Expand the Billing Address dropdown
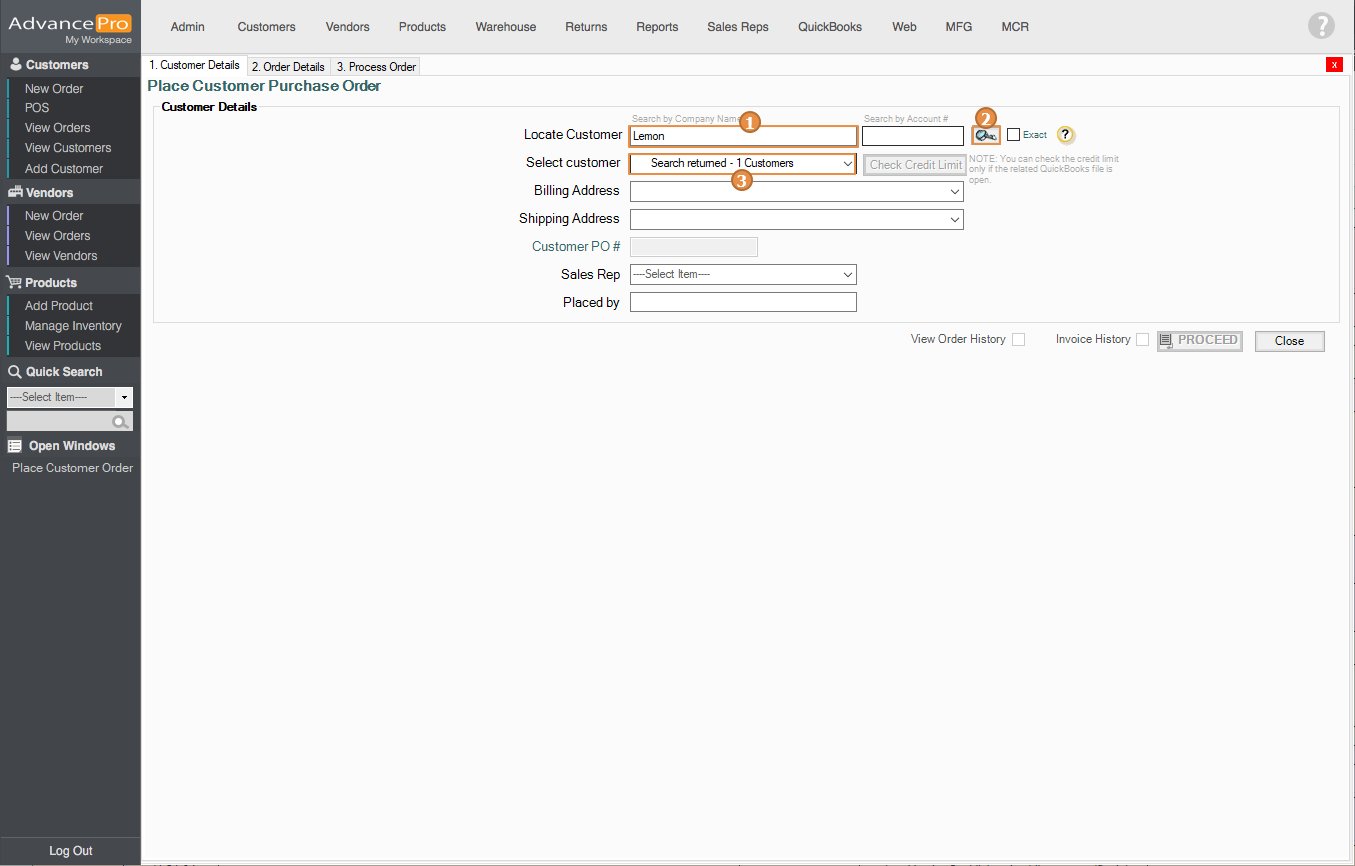This screenshot has height=866, width=1355. pos(796,191)
